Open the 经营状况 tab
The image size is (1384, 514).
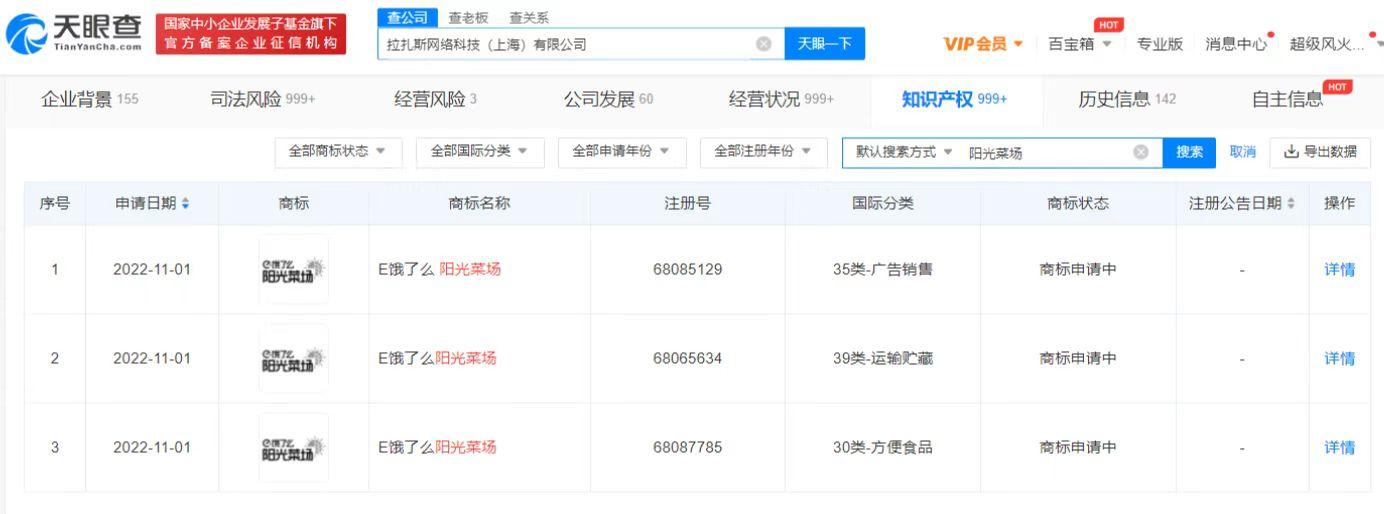(x=781, y=99)
